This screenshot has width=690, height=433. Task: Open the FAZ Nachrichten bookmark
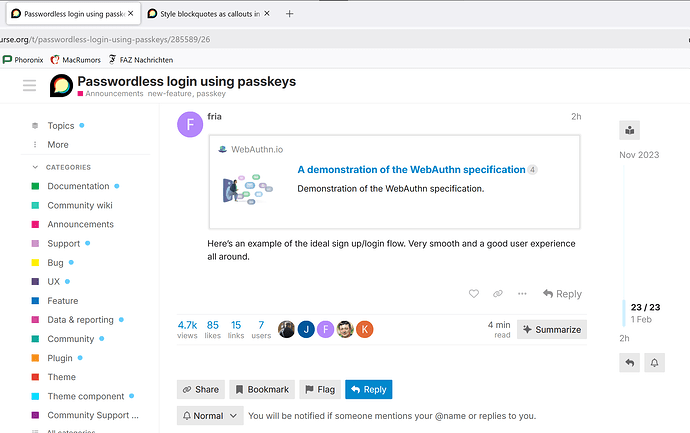pos(141,60)
